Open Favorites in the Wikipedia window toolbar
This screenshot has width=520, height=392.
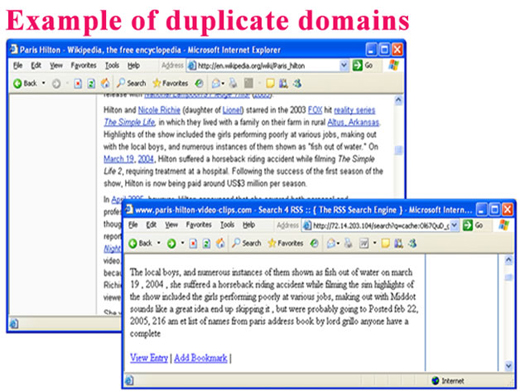tap(170, 83)
